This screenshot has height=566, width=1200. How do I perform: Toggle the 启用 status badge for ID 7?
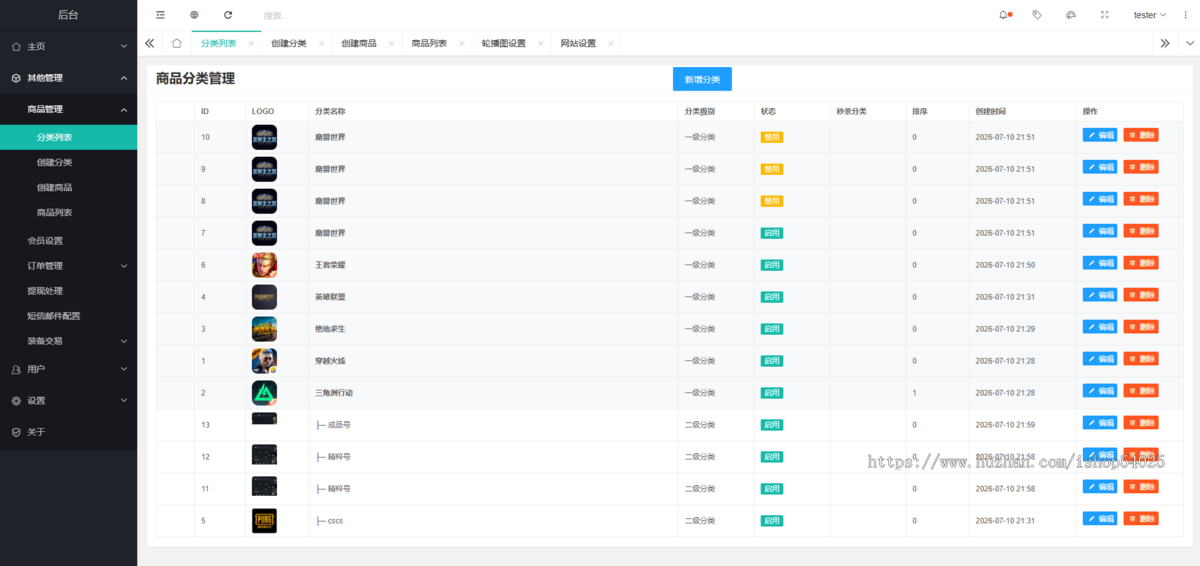(772, 233)
